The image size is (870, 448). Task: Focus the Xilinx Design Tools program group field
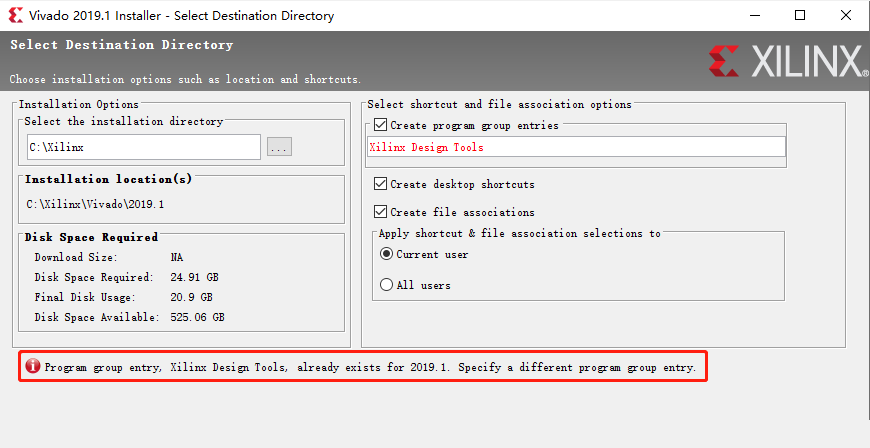coord(576,147)
